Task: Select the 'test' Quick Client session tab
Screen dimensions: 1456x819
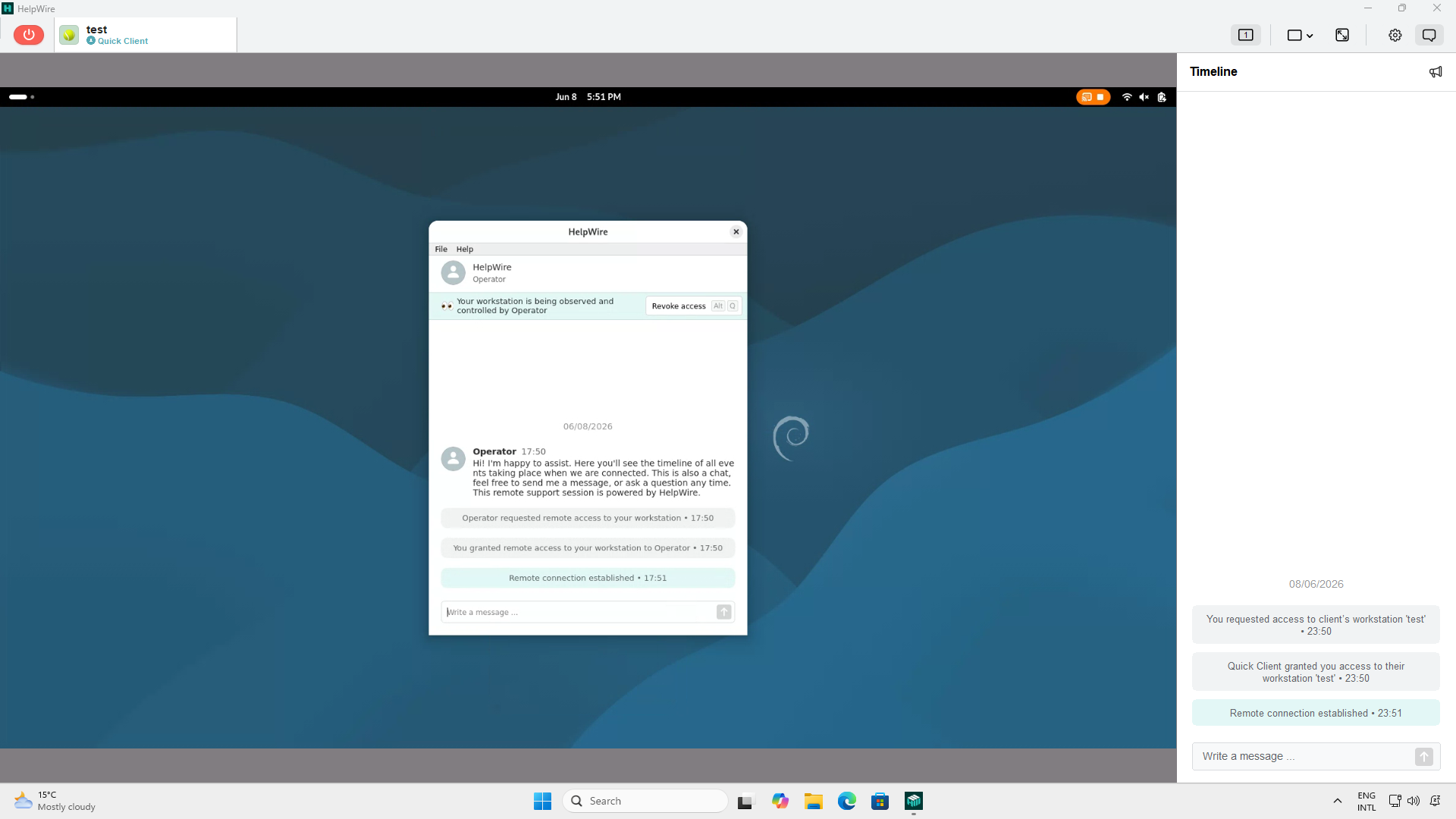Action: coord(146,35)
